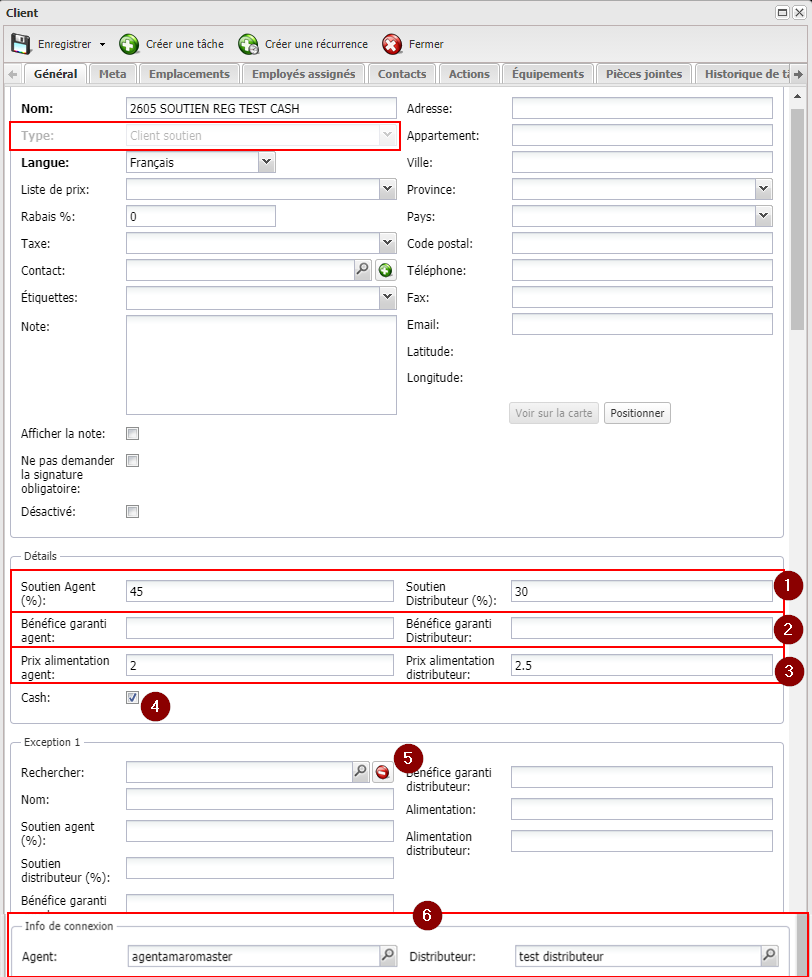This screenshot has height=977, width=812.
Task: Click the Soutien Distributeur (%) field
Action: [x=642, y=591]
